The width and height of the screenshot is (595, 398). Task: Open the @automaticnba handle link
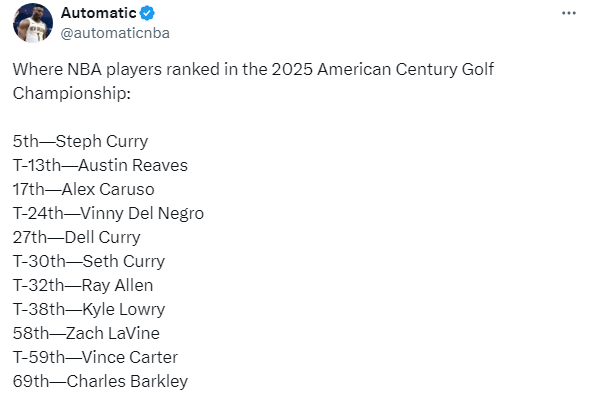[115, 33]
